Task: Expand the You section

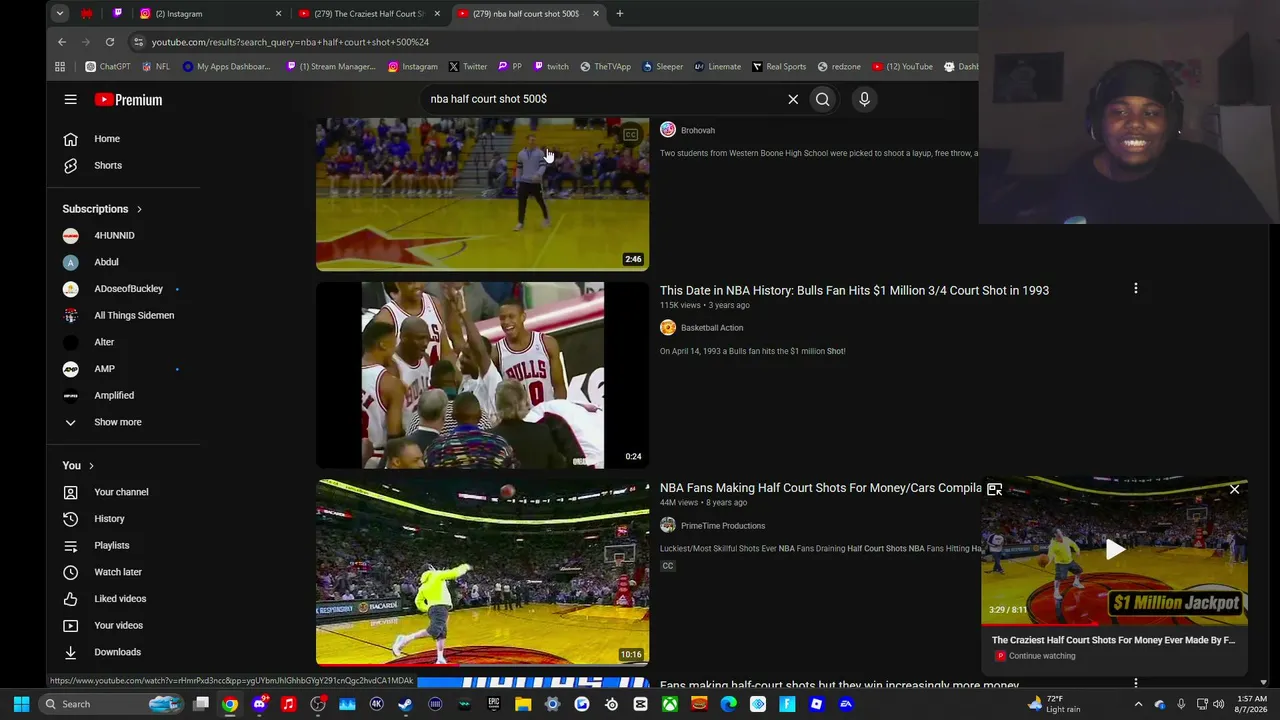Action: [x=78, y=466]
